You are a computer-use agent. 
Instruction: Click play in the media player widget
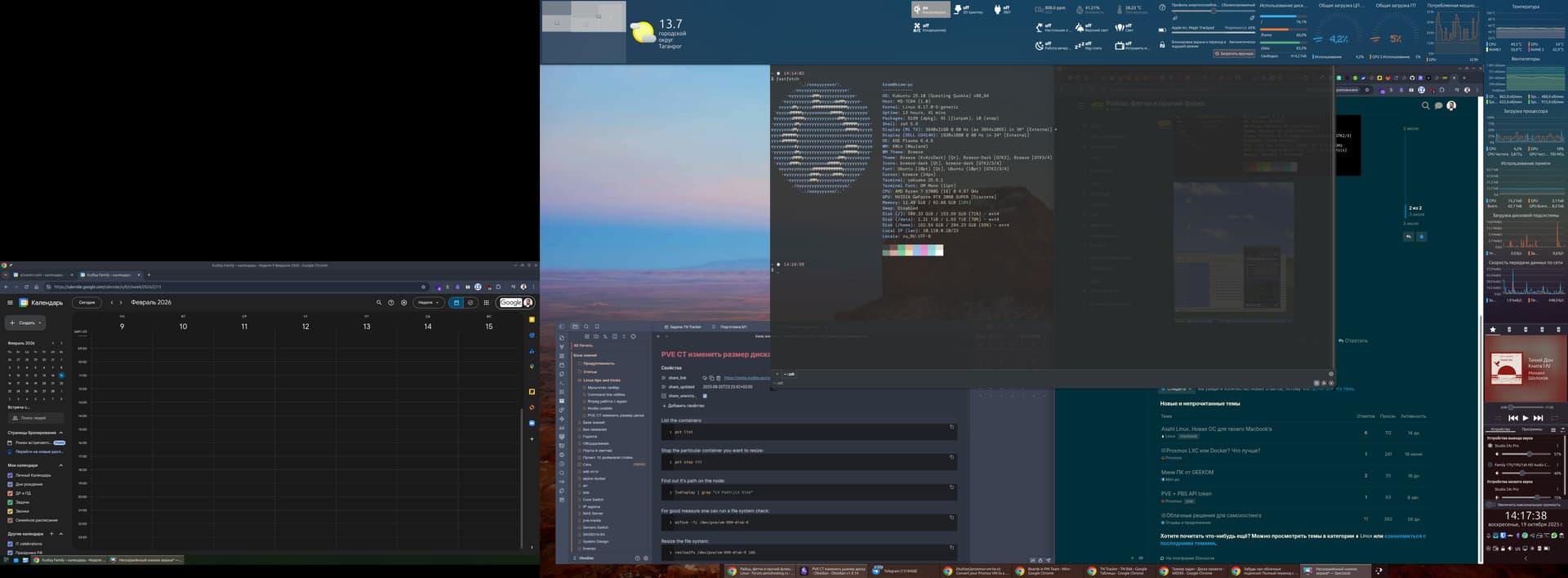1525,418
